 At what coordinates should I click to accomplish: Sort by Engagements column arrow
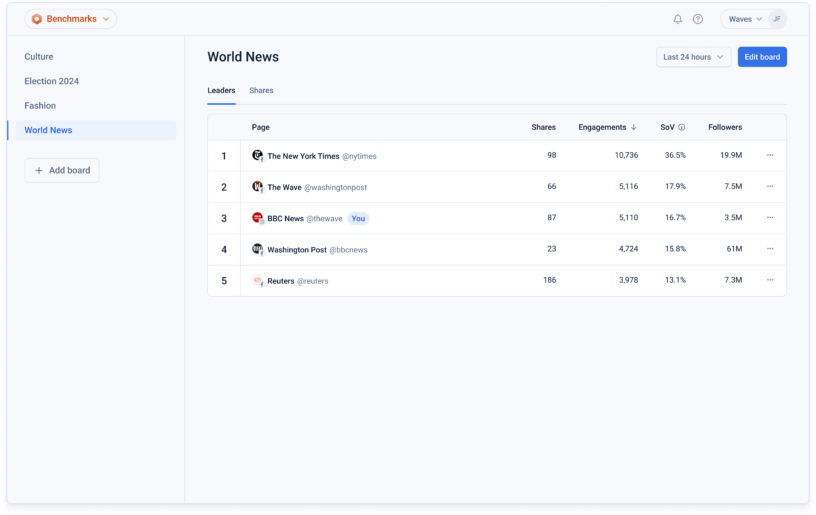click(x=634, y=128)
